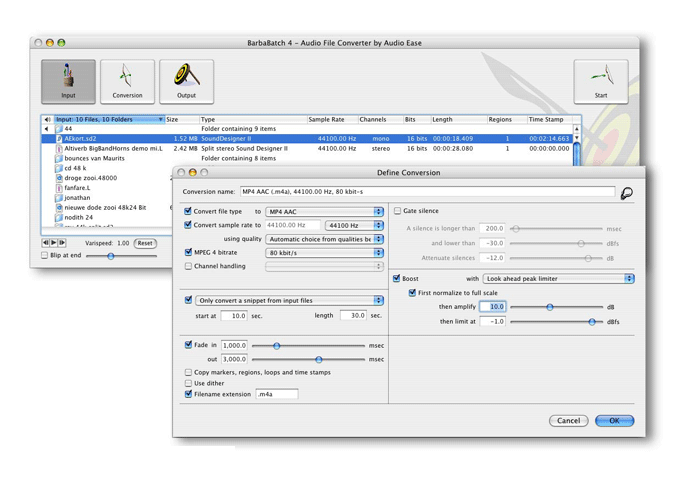Click the .m4a filename extension field

[277, 394]
